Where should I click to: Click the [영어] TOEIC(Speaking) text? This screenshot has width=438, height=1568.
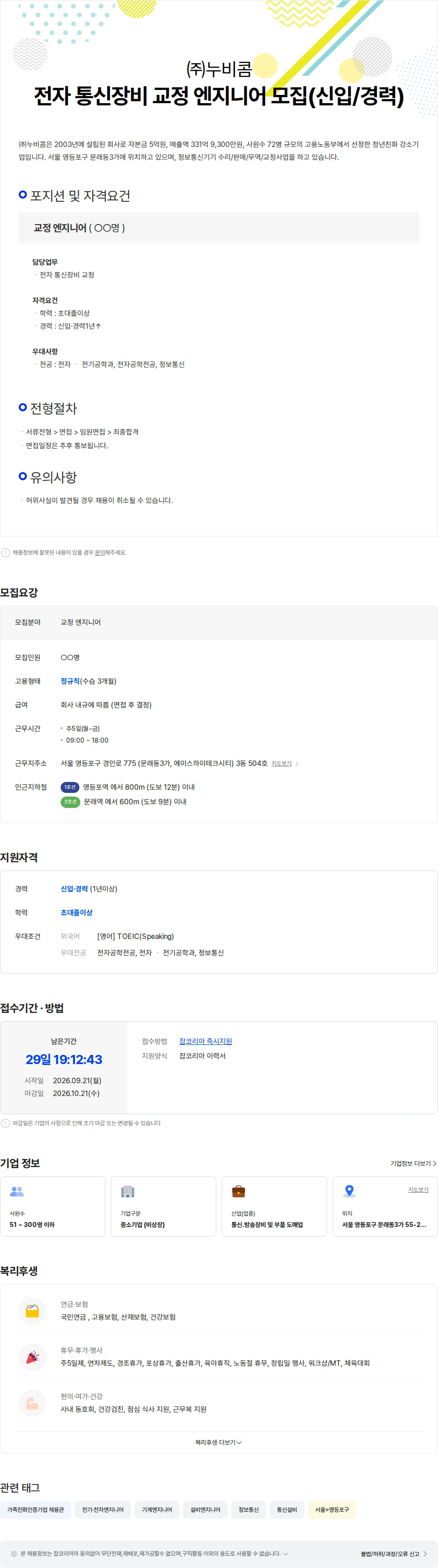pyautogui.click(x=136, y=936)
